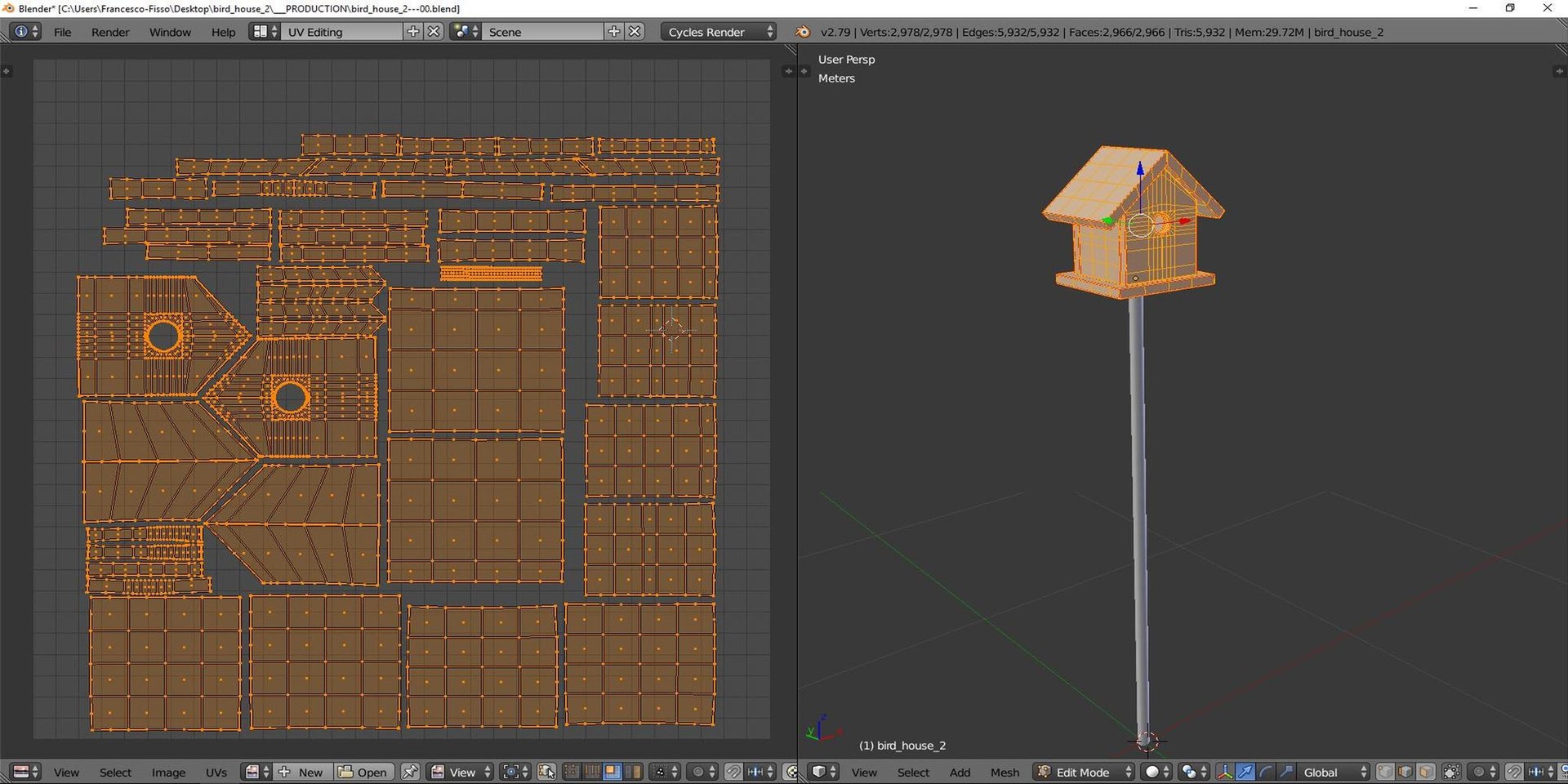Open the Edit Mode dropdown
Image resolution: width=1568 pixels, height=784 pixels.
(x=1084, y=772)
